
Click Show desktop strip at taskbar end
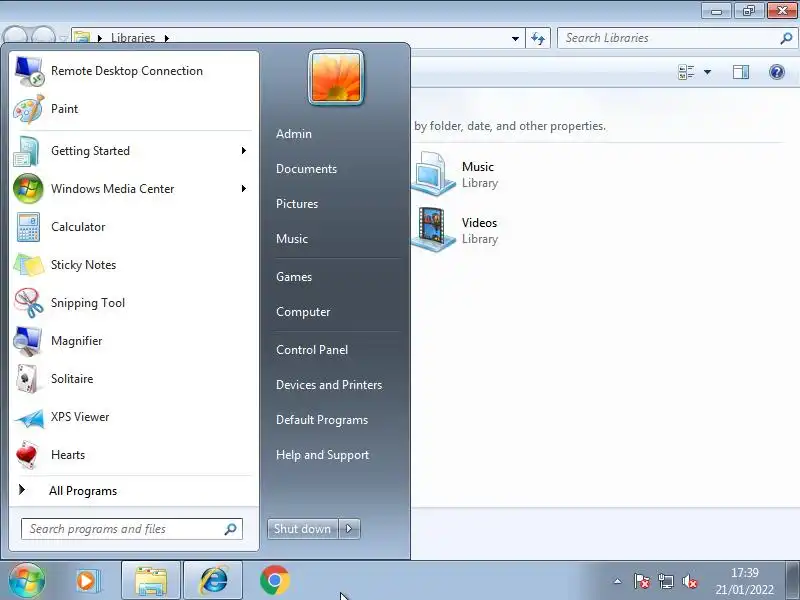[x=792, y=580]
